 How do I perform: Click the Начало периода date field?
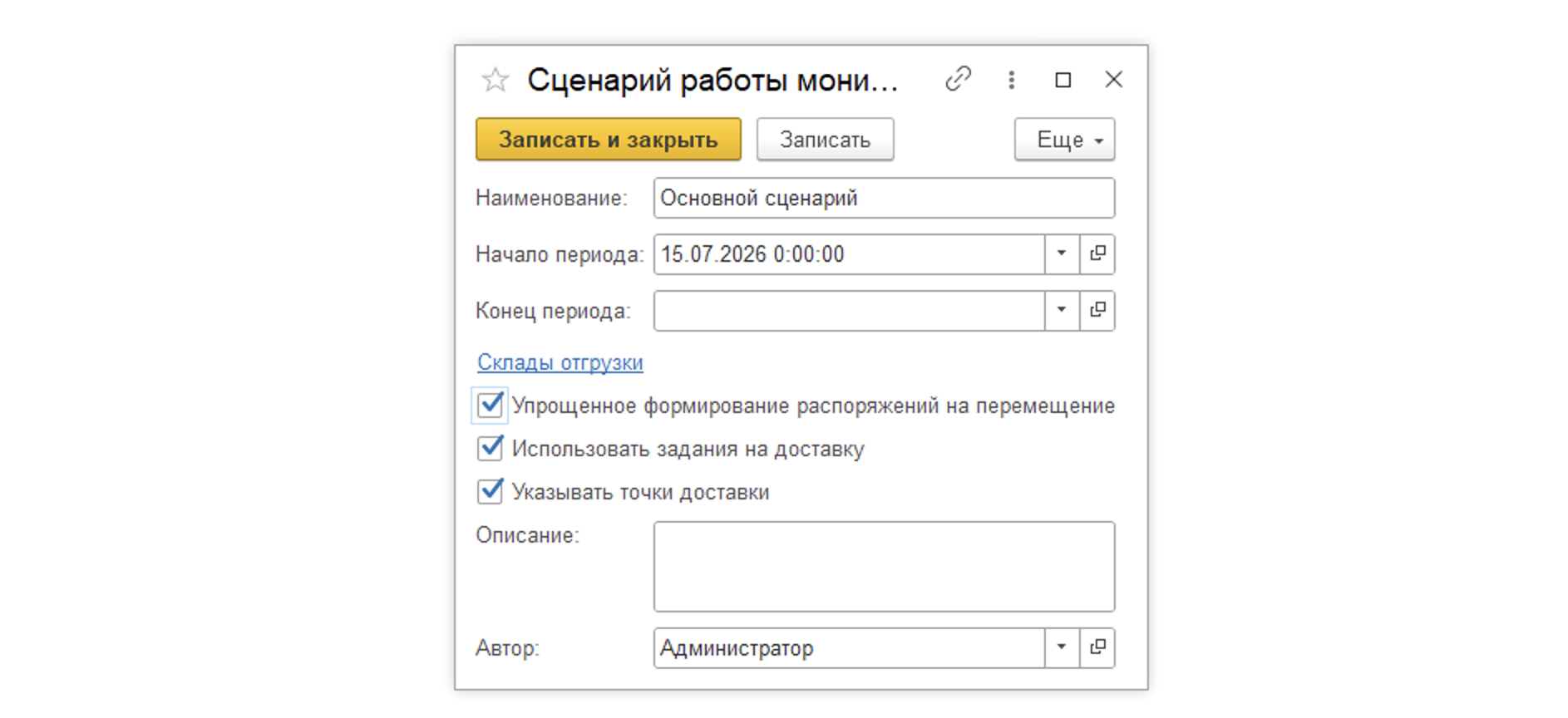point(849,254)
